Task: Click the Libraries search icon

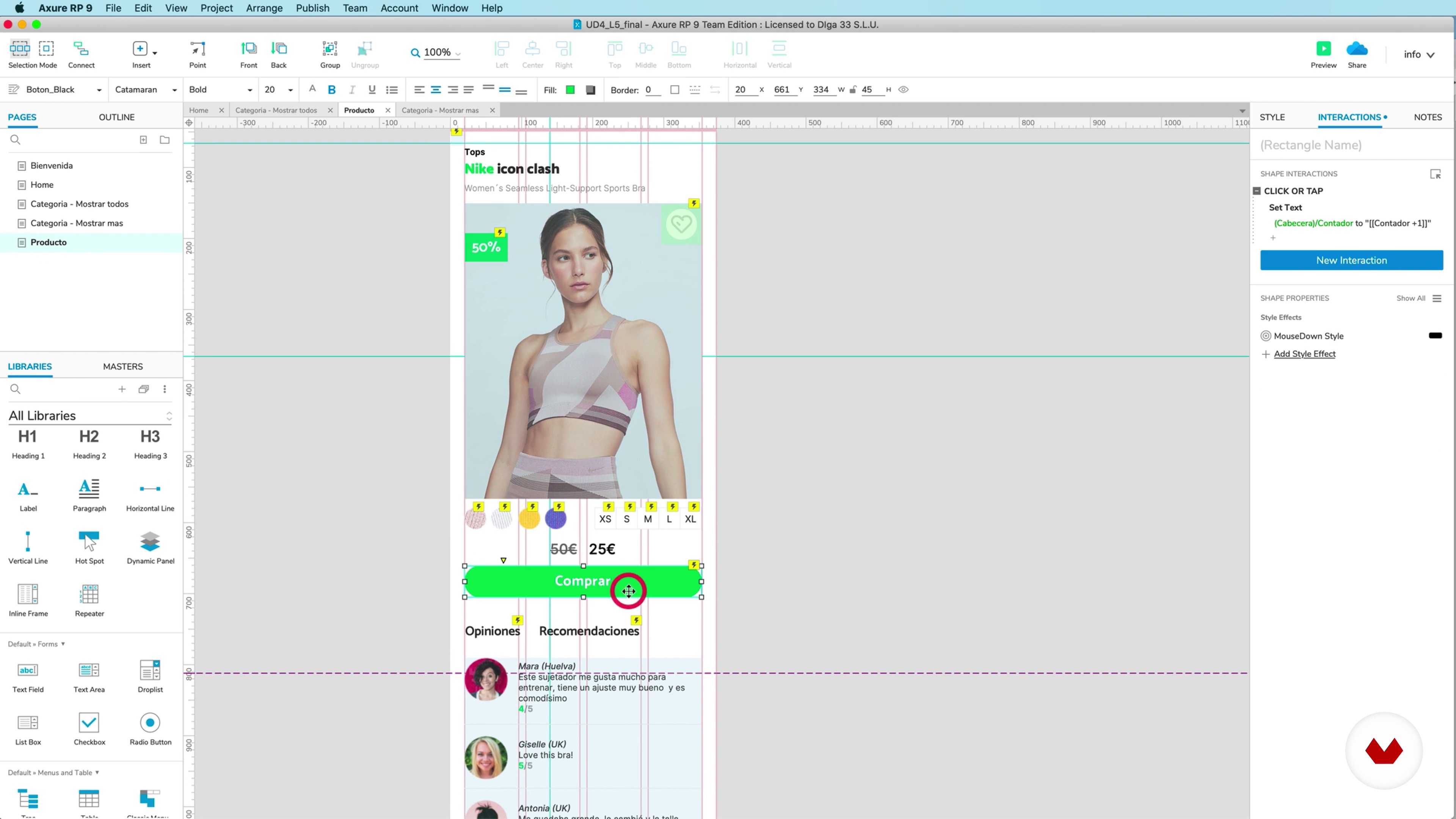Action: [15, 389]
